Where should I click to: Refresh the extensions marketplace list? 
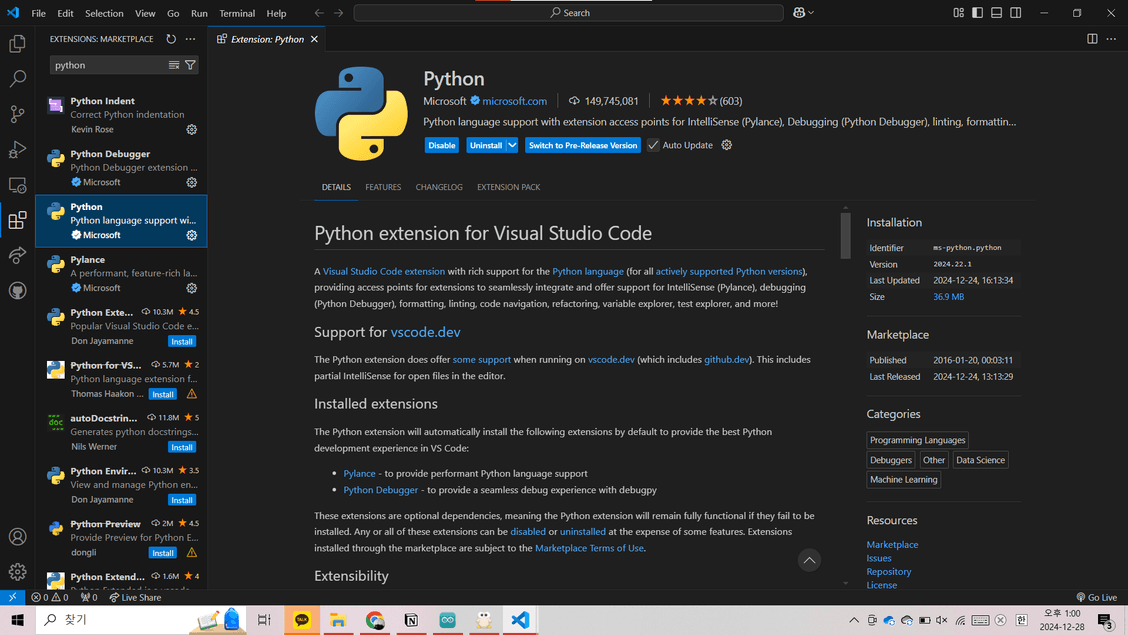tap(171, 39)
